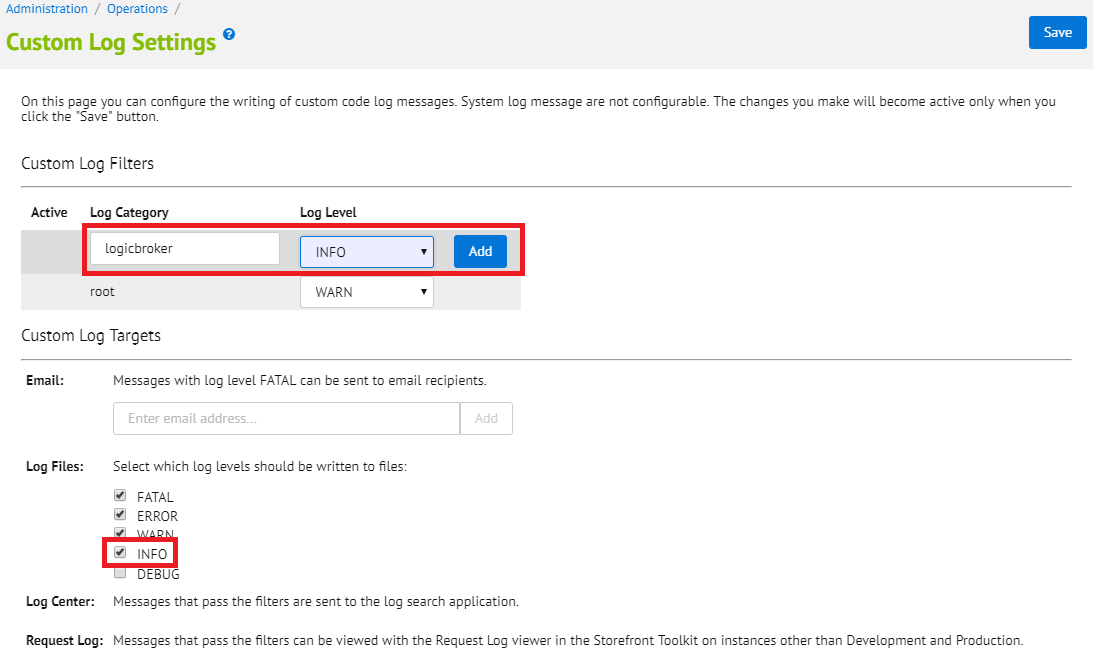Image resolution: width=1093 pixels, height=655 pixels.
Task: Open the help icon beside Custom Log Settings
Action: click(229, 34)
